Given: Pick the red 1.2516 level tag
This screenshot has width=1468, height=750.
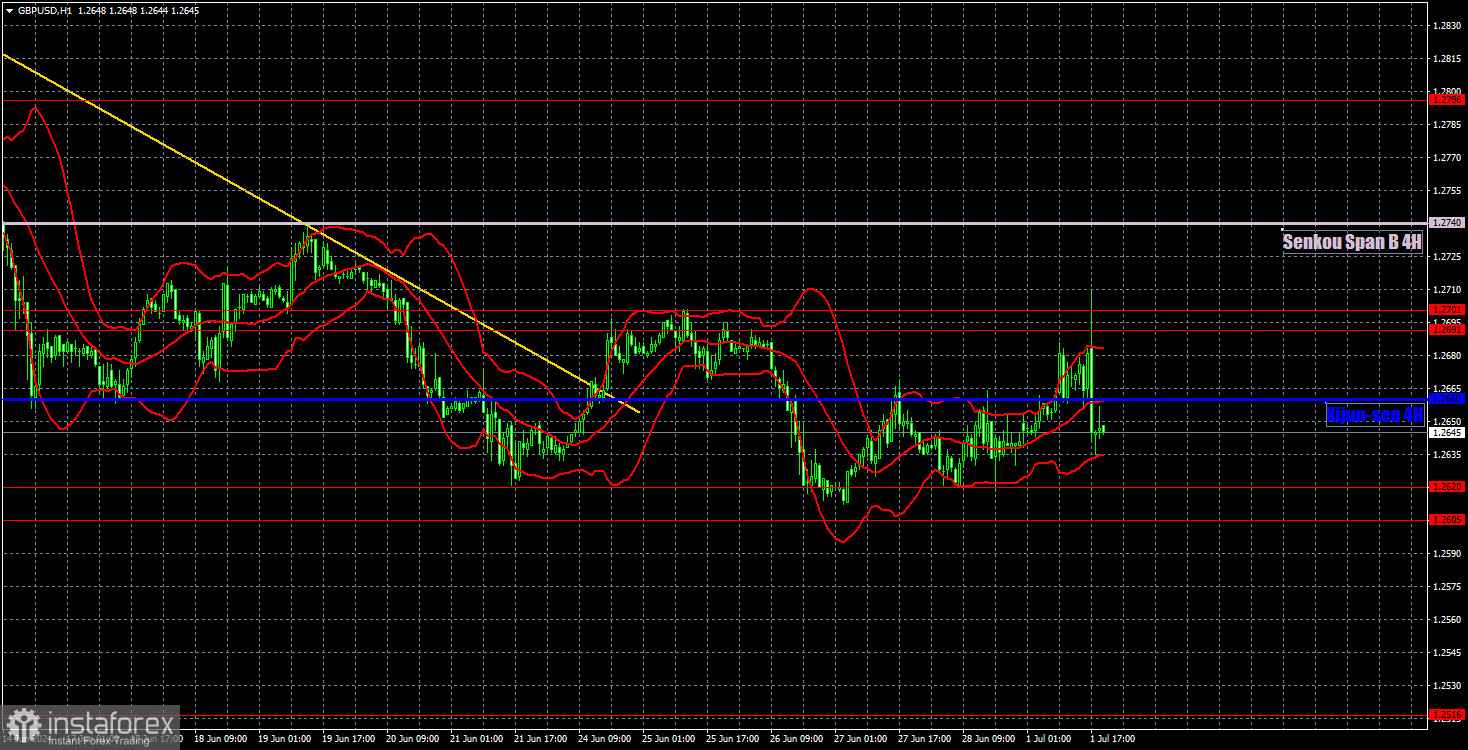Looking at the screenshot, I should [x=1446, y=715].
